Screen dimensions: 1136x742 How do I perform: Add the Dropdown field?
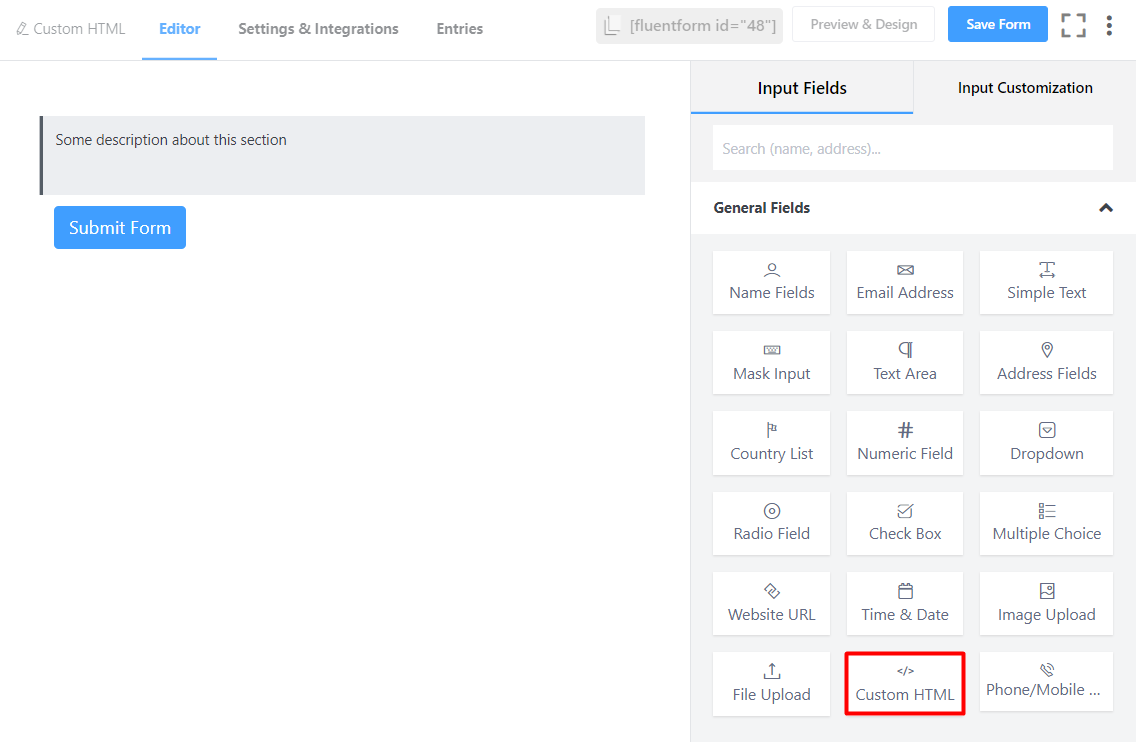click(x=1046, y=443)
